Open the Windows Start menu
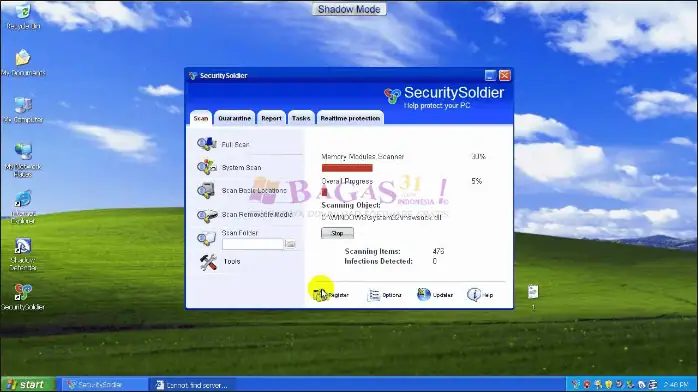Screen dimensions: 698x392 click(28, 384)
